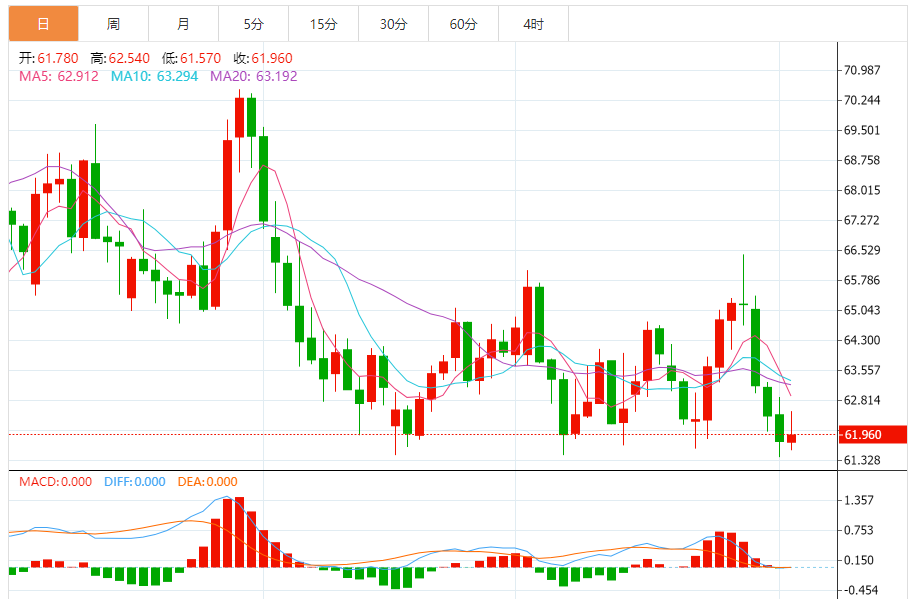Switch to the 月 monthly tab
The image size is (911, 599).
click(184, 24)
